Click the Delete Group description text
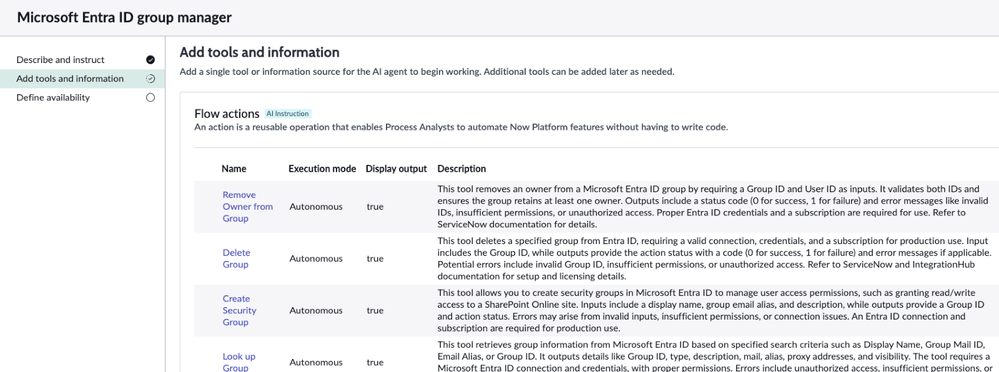999x372 pixels. 714,259
